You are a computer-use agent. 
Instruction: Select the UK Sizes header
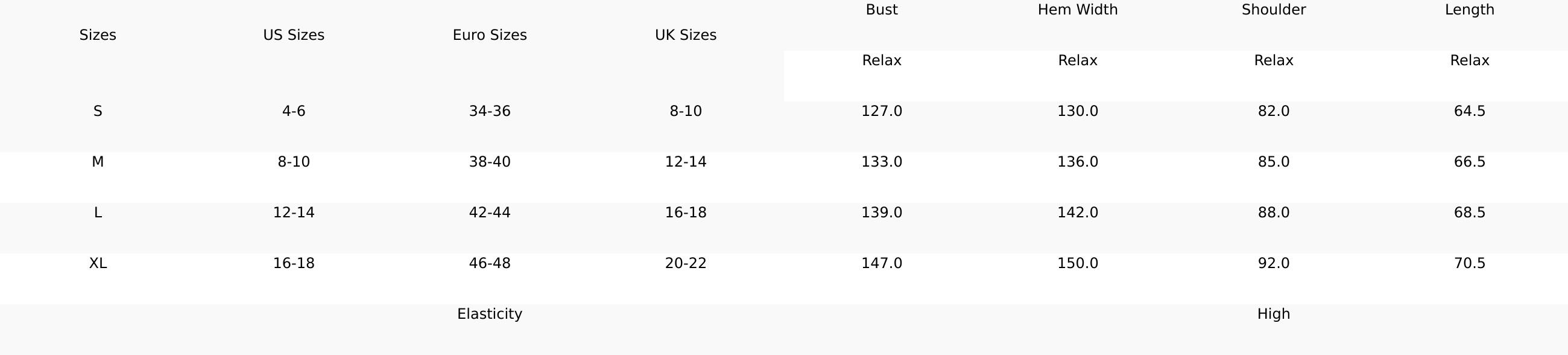point(685,35)
